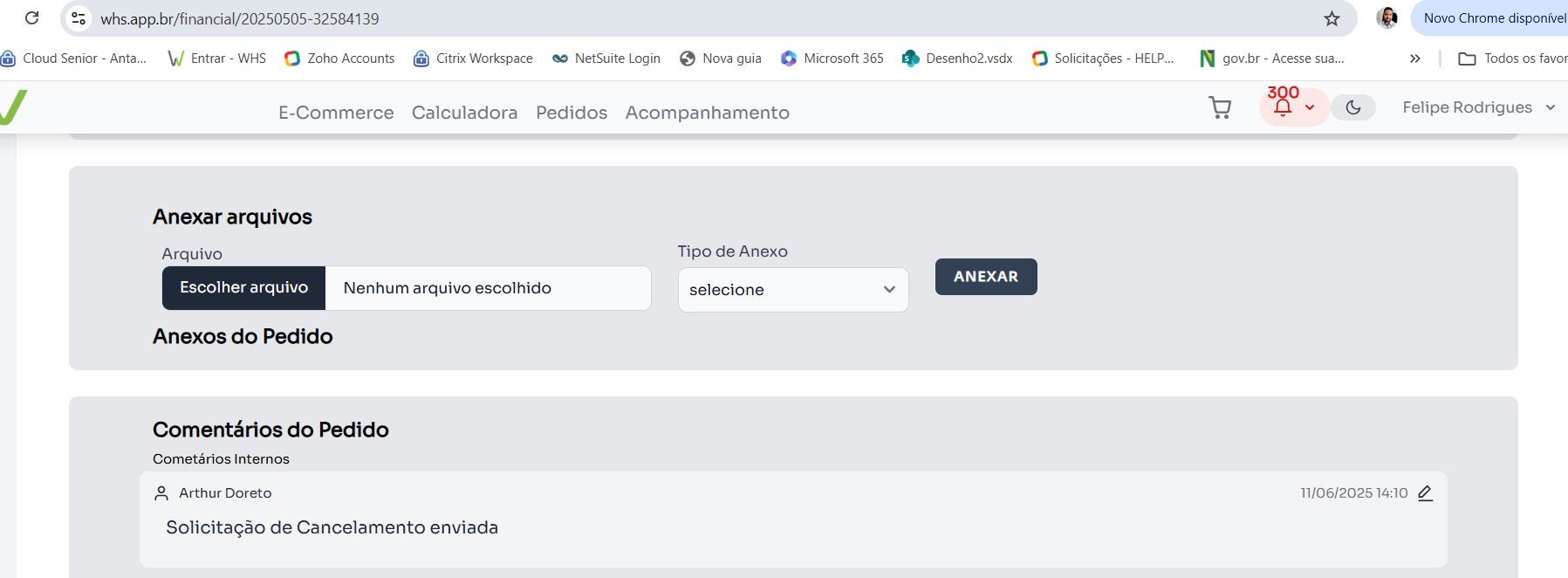Click the notifications bell icon
The height and width of the screenshot is (578, 1568).
1283,107
